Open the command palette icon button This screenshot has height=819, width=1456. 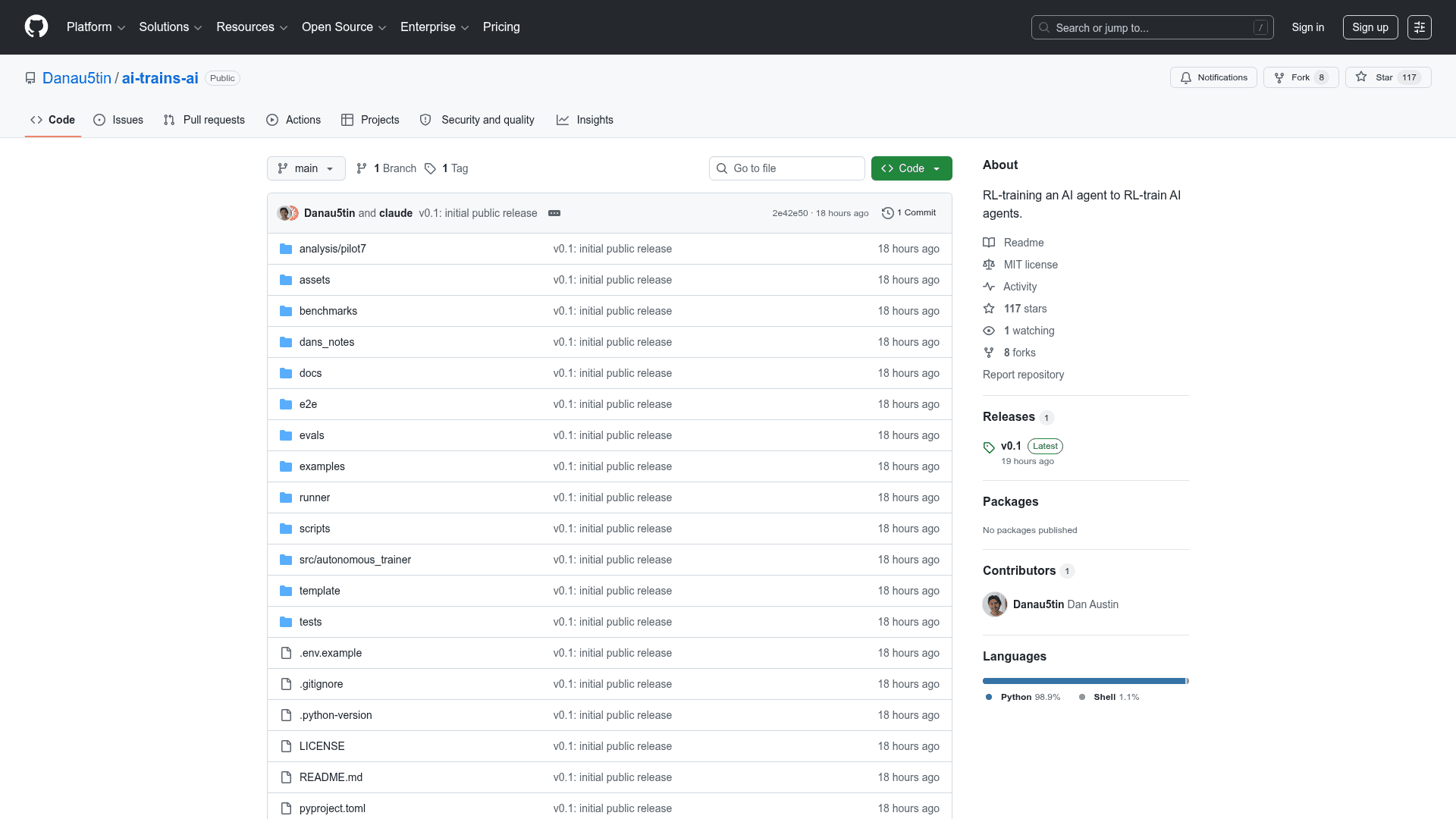[1419, 27]
